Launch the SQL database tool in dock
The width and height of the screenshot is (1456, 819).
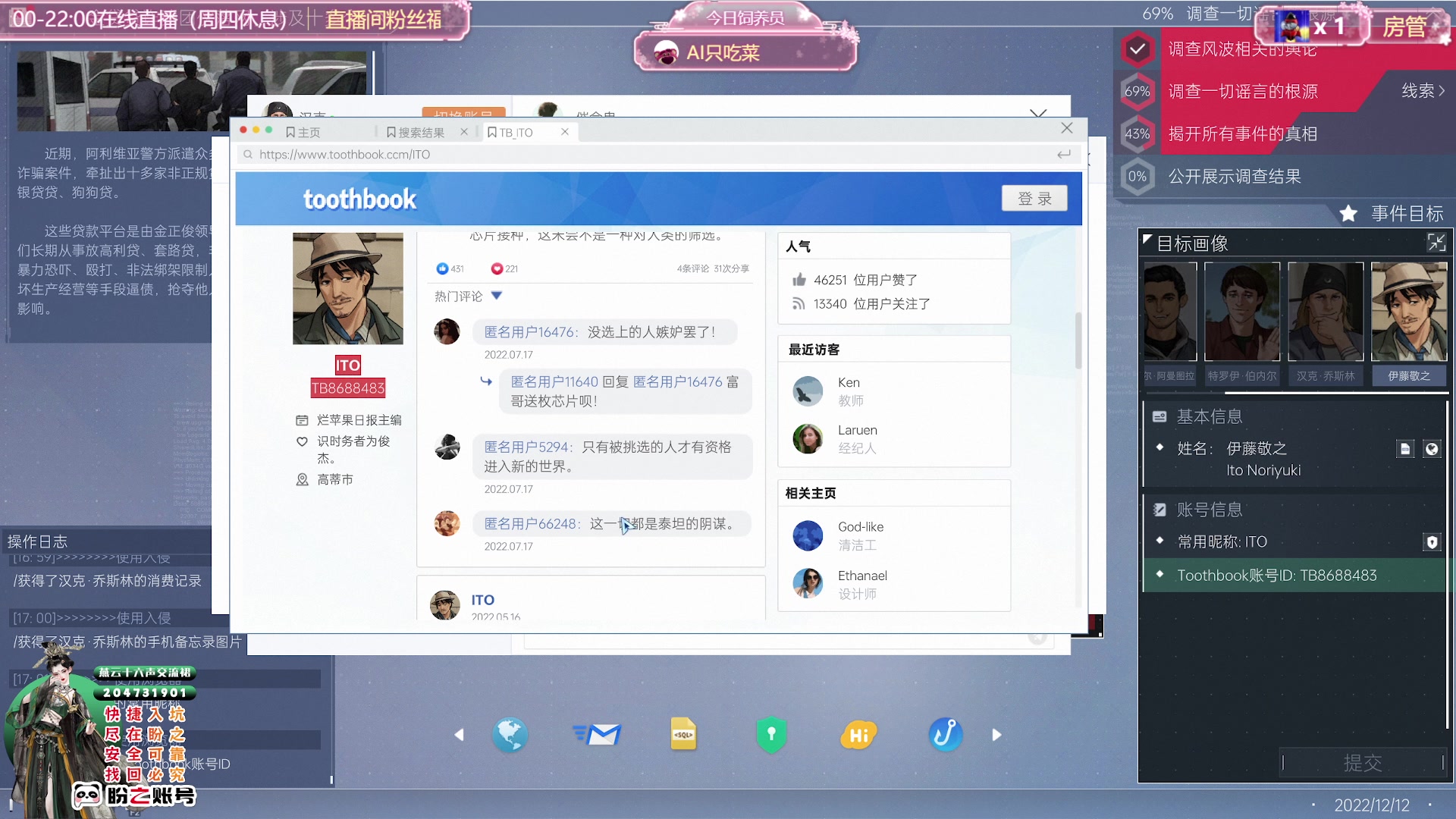coord(683,734)
